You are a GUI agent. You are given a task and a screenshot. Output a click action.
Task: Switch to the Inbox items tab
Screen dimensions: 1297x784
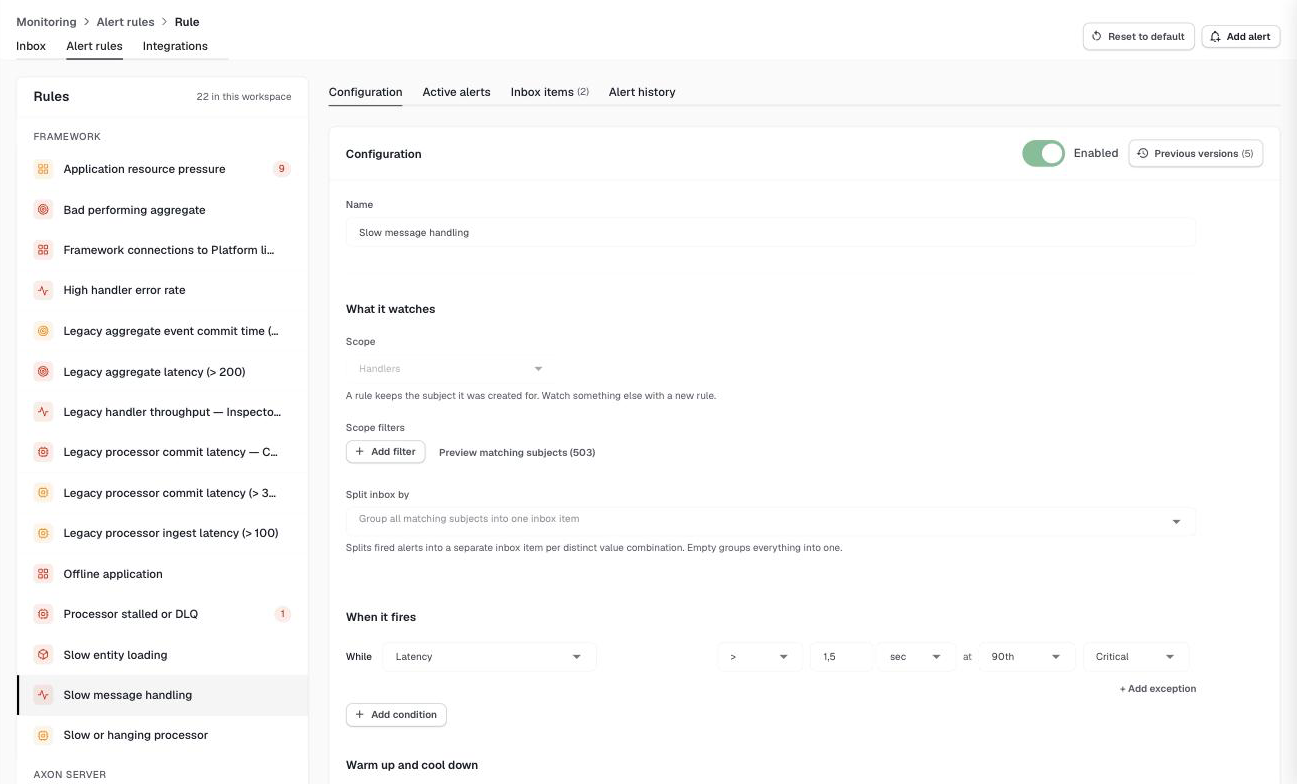tap(550, 92)
